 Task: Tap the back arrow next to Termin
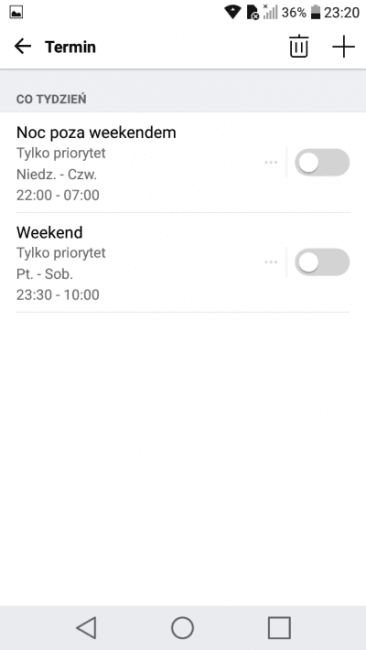coord(22,46)
